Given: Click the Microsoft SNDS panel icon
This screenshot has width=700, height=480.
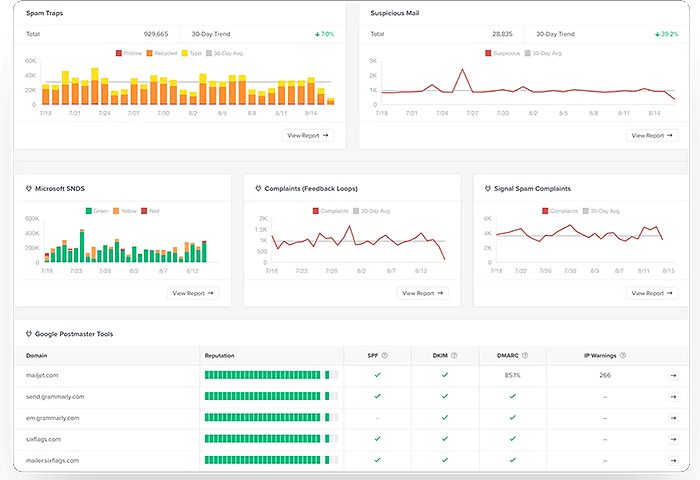Looking at the screenshot, I should click(29, 188).
